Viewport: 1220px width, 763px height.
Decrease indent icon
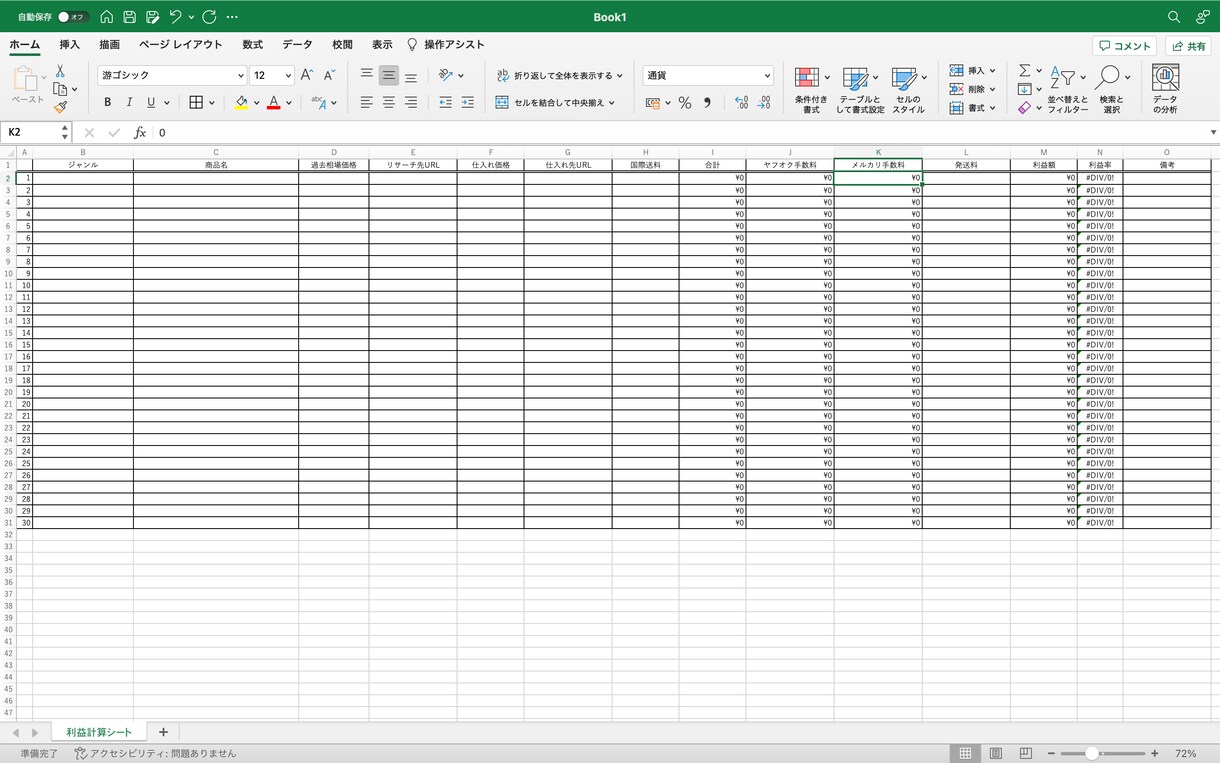coord(445,102)
